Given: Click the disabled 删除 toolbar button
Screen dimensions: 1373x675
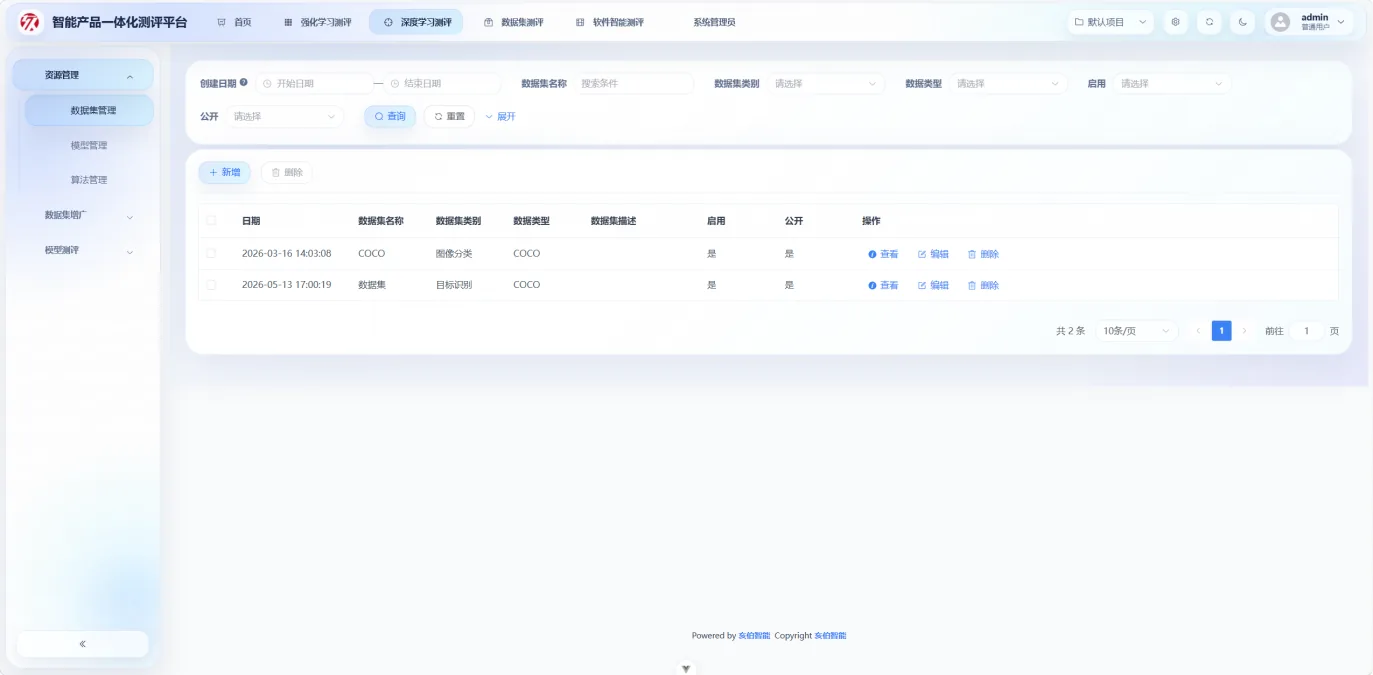Looking at the screenshot, I should click(287, 173).
